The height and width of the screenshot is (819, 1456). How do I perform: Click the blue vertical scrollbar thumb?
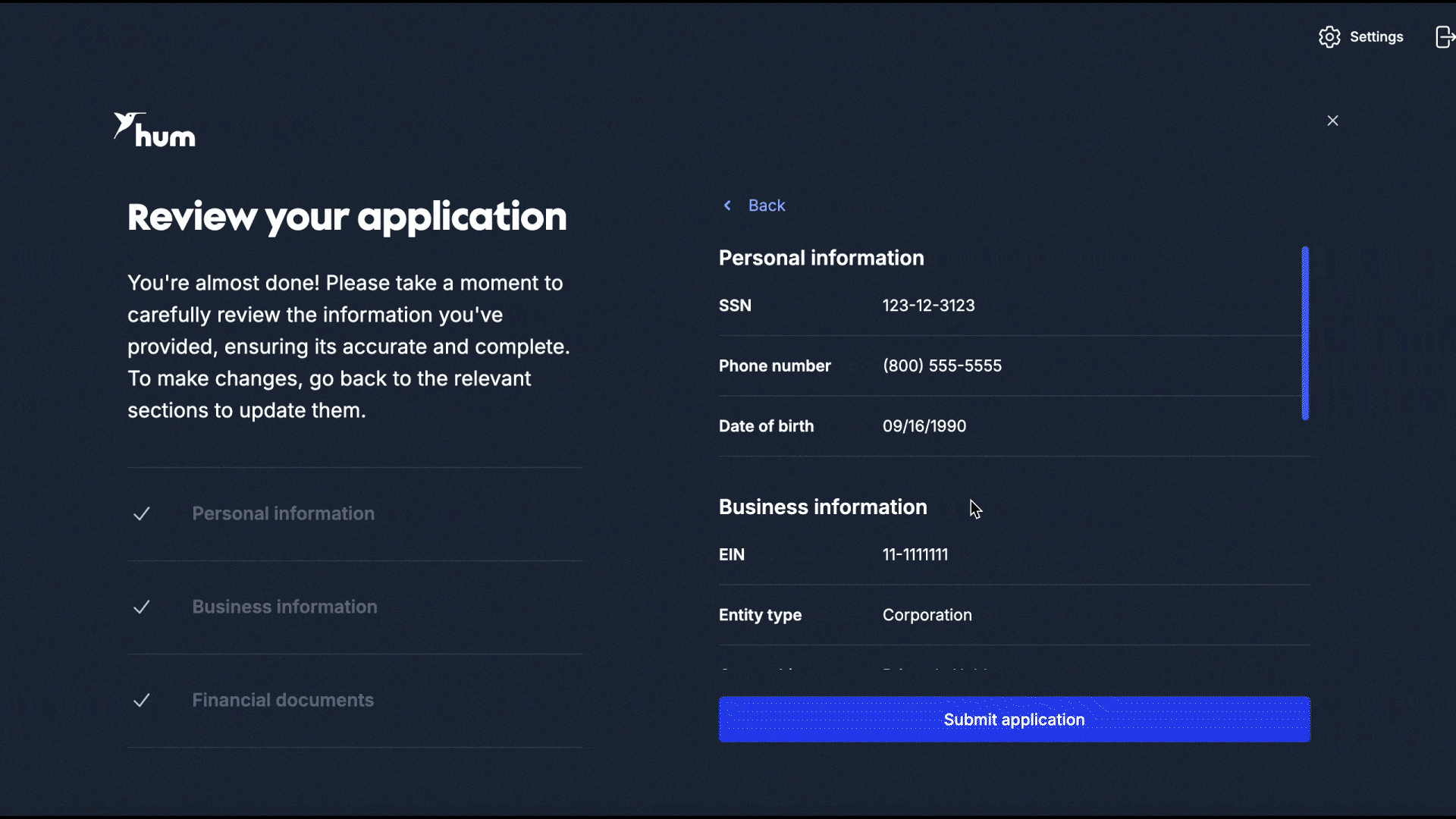(x=1305, y=333)
